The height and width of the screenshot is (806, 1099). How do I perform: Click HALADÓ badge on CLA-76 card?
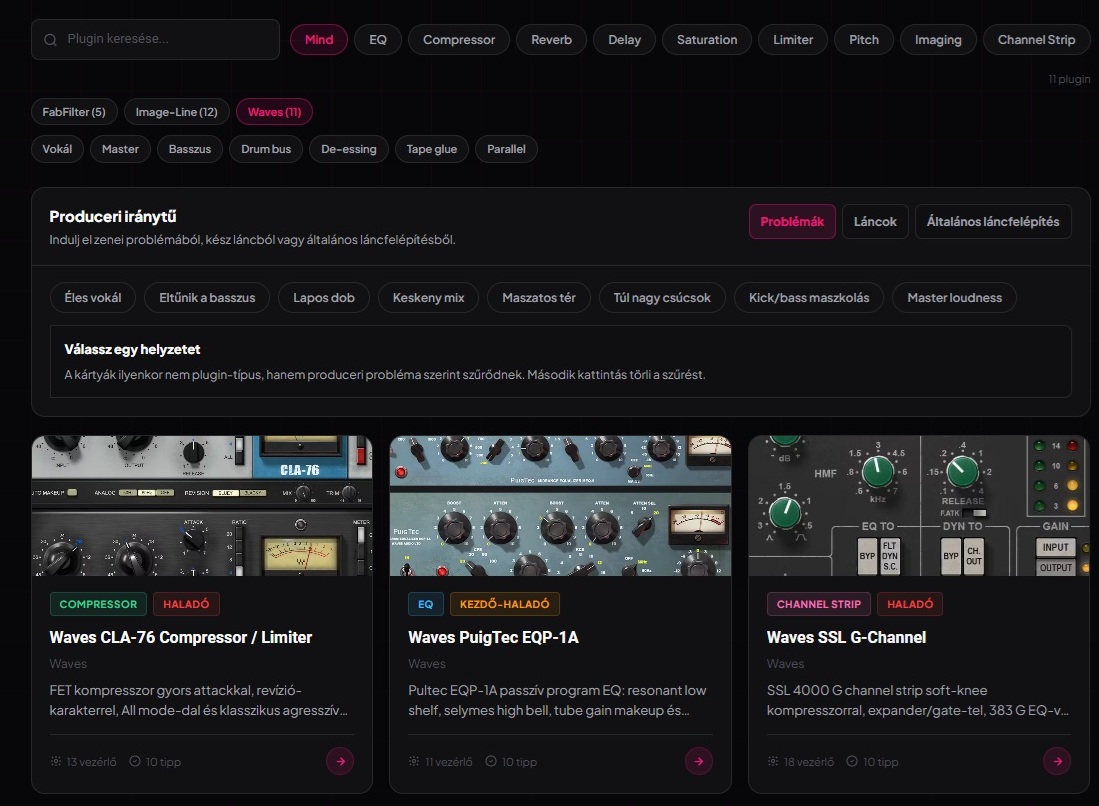pos(186,604)
